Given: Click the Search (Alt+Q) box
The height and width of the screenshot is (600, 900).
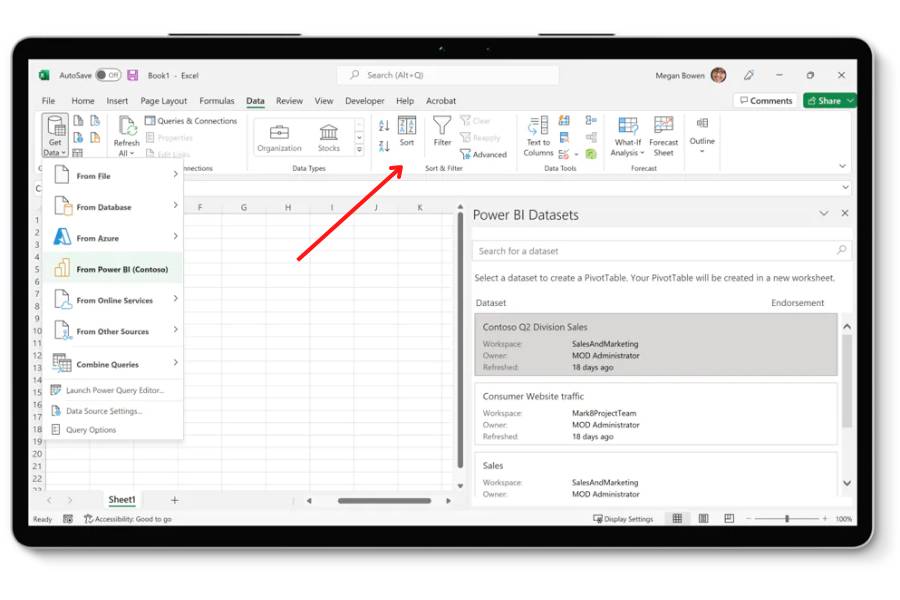Looking at the screenshot, I should pyautogui.click(x=448, y=75).
